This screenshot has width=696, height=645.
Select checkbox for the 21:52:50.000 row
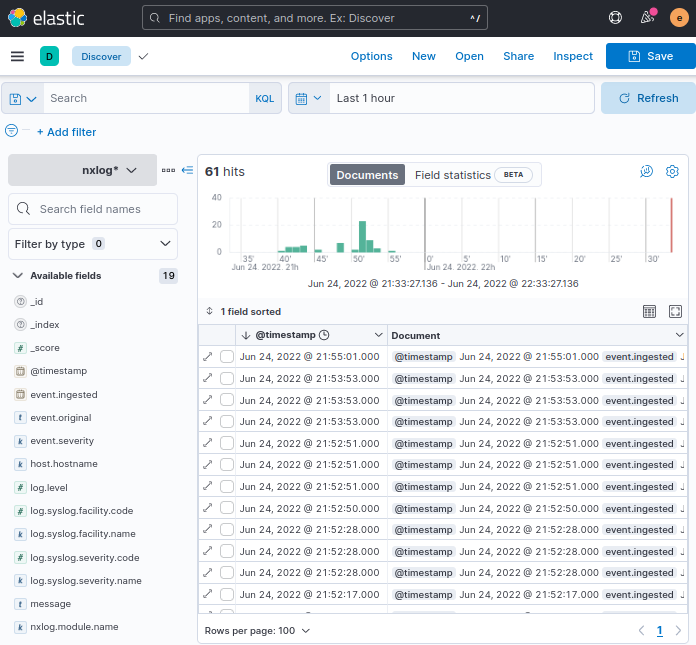pos(227,508)
